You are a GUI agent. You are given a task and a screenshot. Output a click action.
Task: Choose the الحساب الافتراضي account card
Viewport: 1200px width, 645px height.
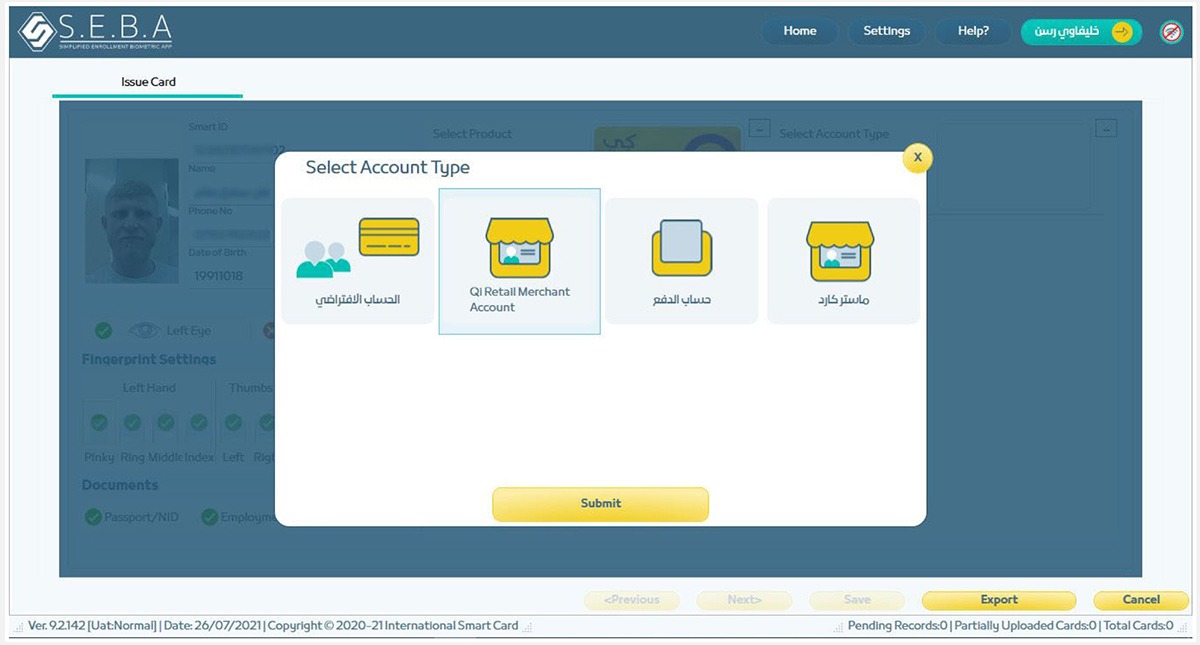tap(358, 261)
